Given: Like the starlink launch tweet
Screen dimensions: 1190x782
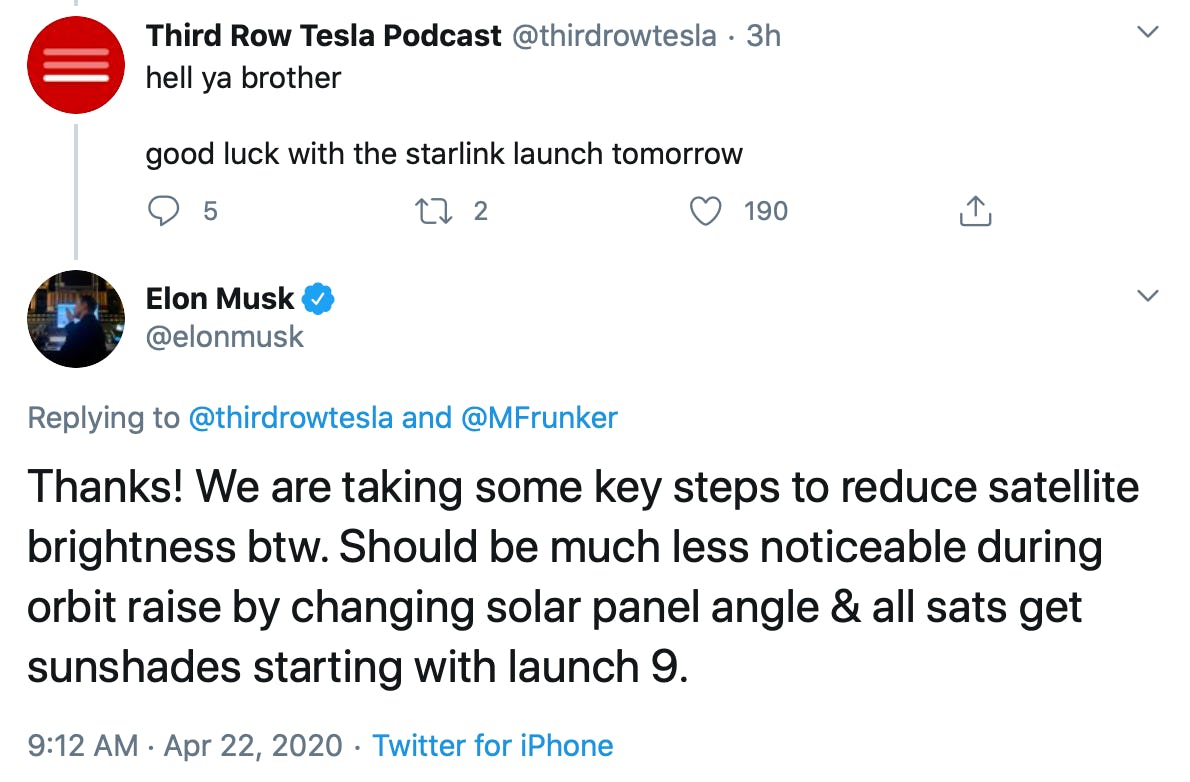Looking at the screenshot, I should click(707, 211).
